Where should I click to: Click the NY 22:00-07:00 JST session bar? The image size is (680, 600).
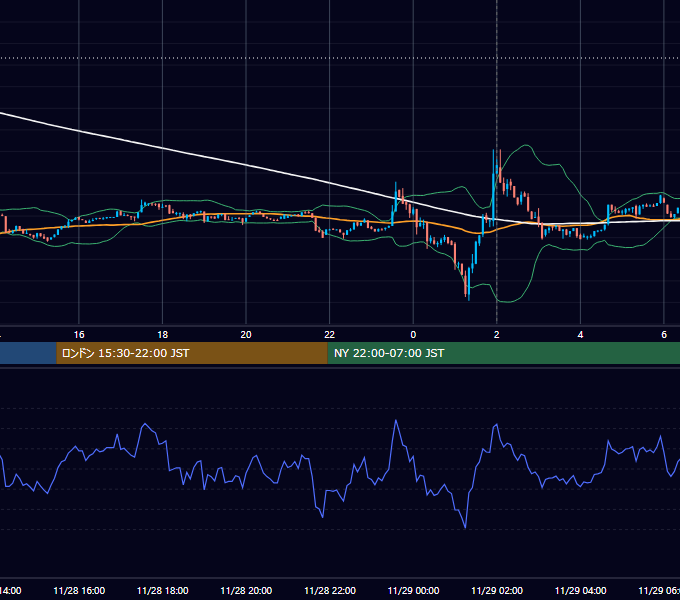point(503,353)
